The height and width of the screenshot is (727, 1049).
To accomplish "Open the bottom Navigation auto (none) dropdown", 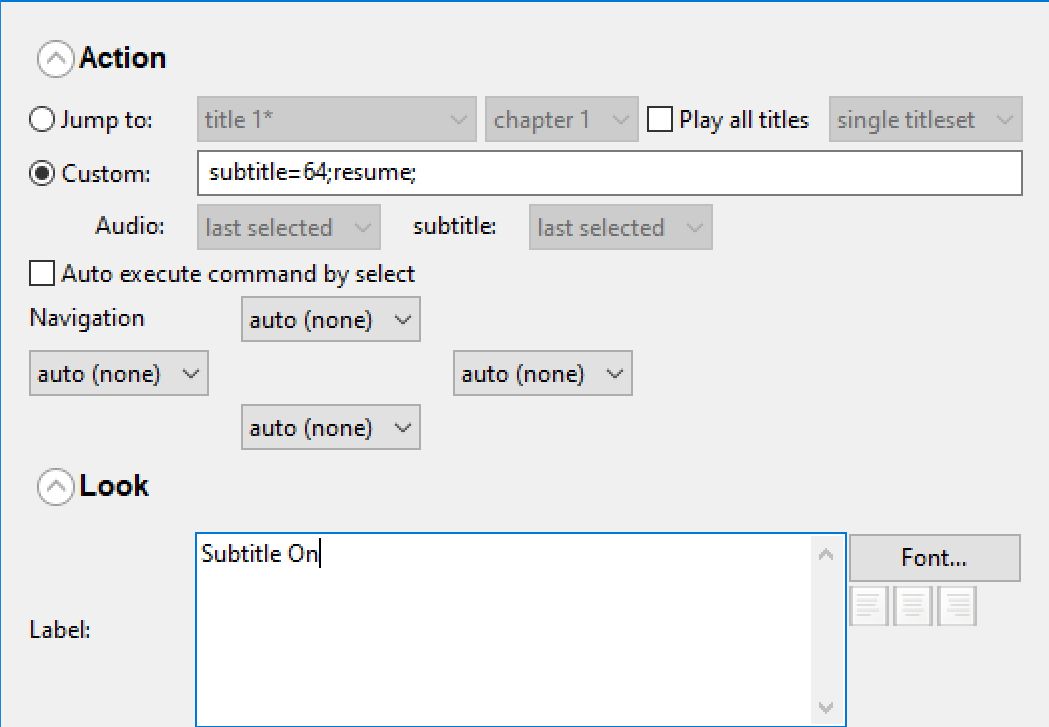I will pos(331,429).
